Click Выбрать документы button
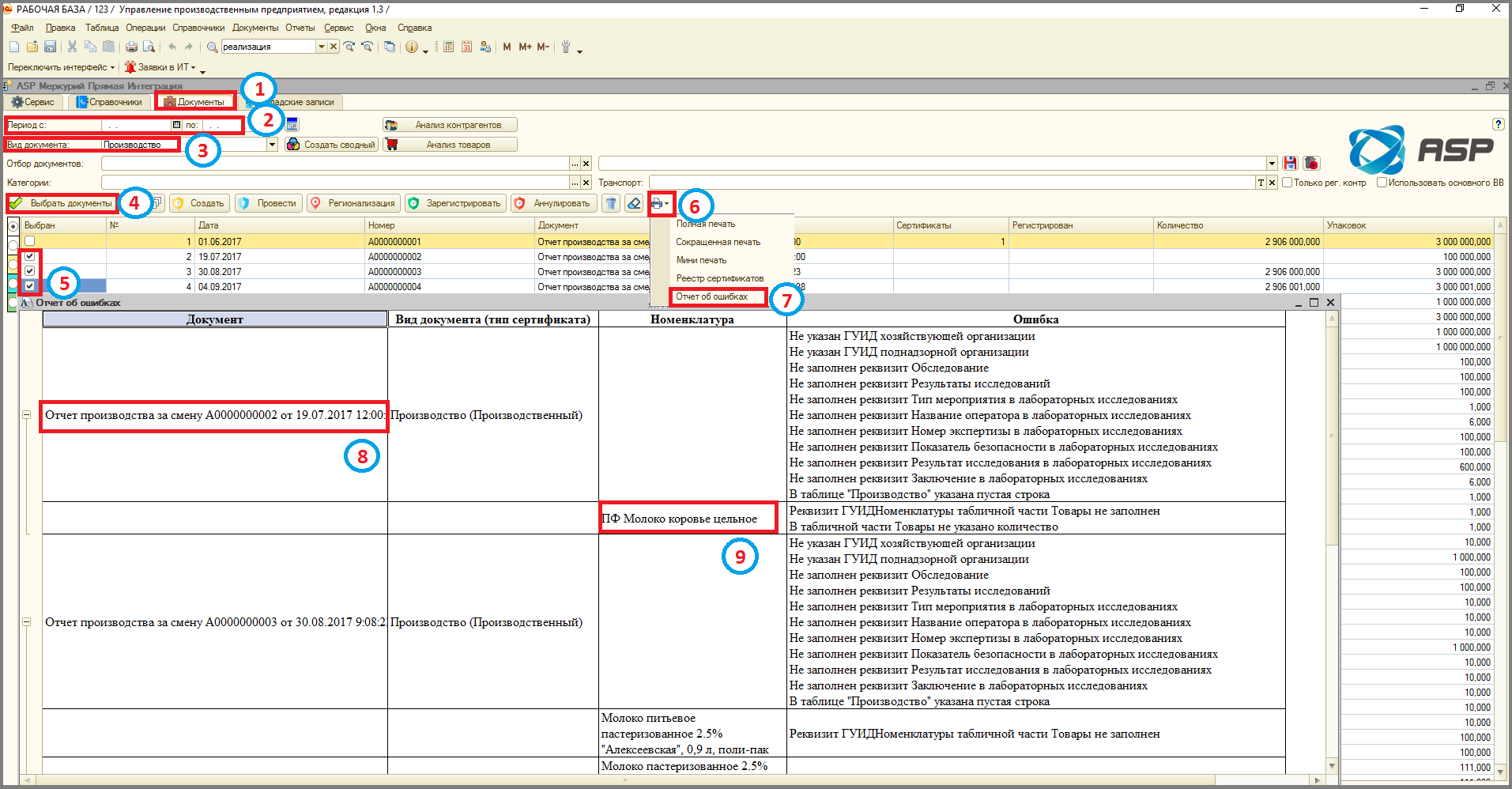 pos(62,203)
